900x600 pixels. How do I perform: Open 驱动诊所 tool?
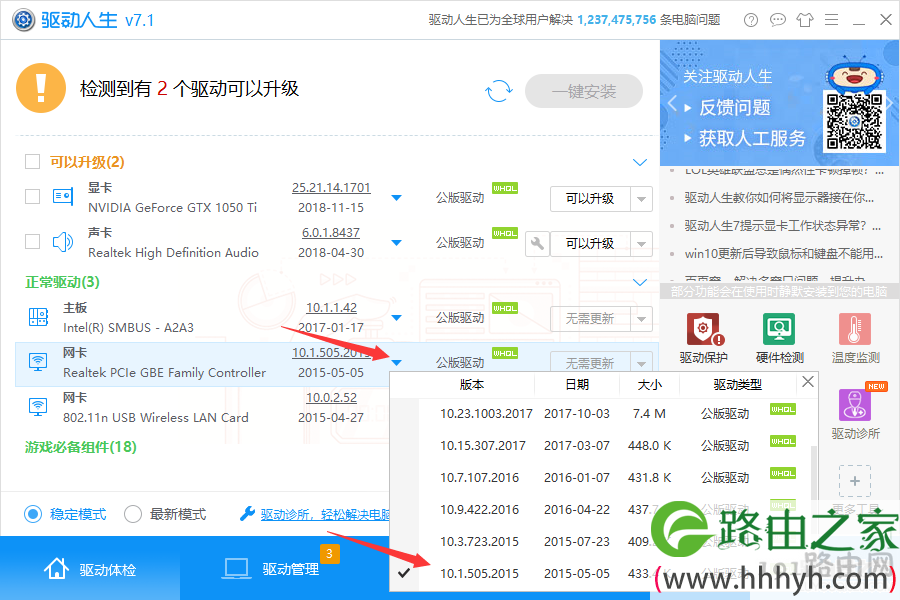coord(855,415)
